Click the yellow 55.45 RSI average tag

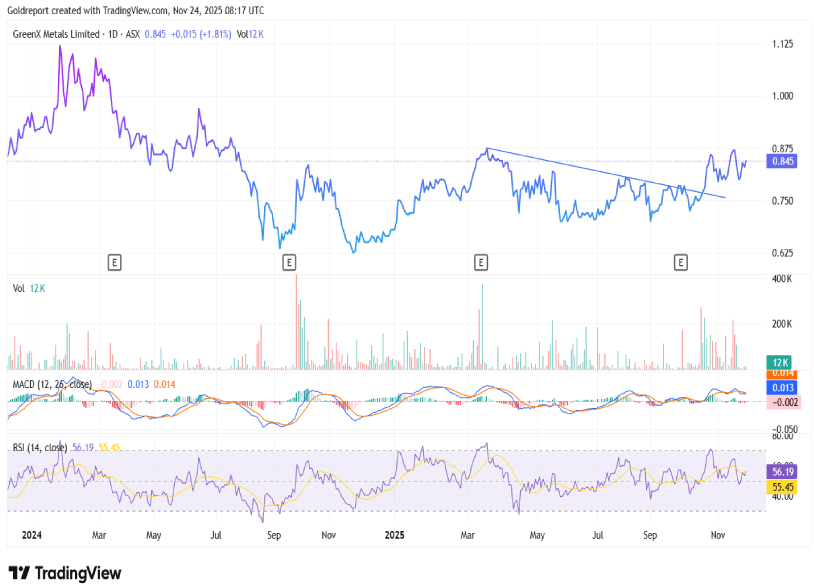(x=780, y=486)
